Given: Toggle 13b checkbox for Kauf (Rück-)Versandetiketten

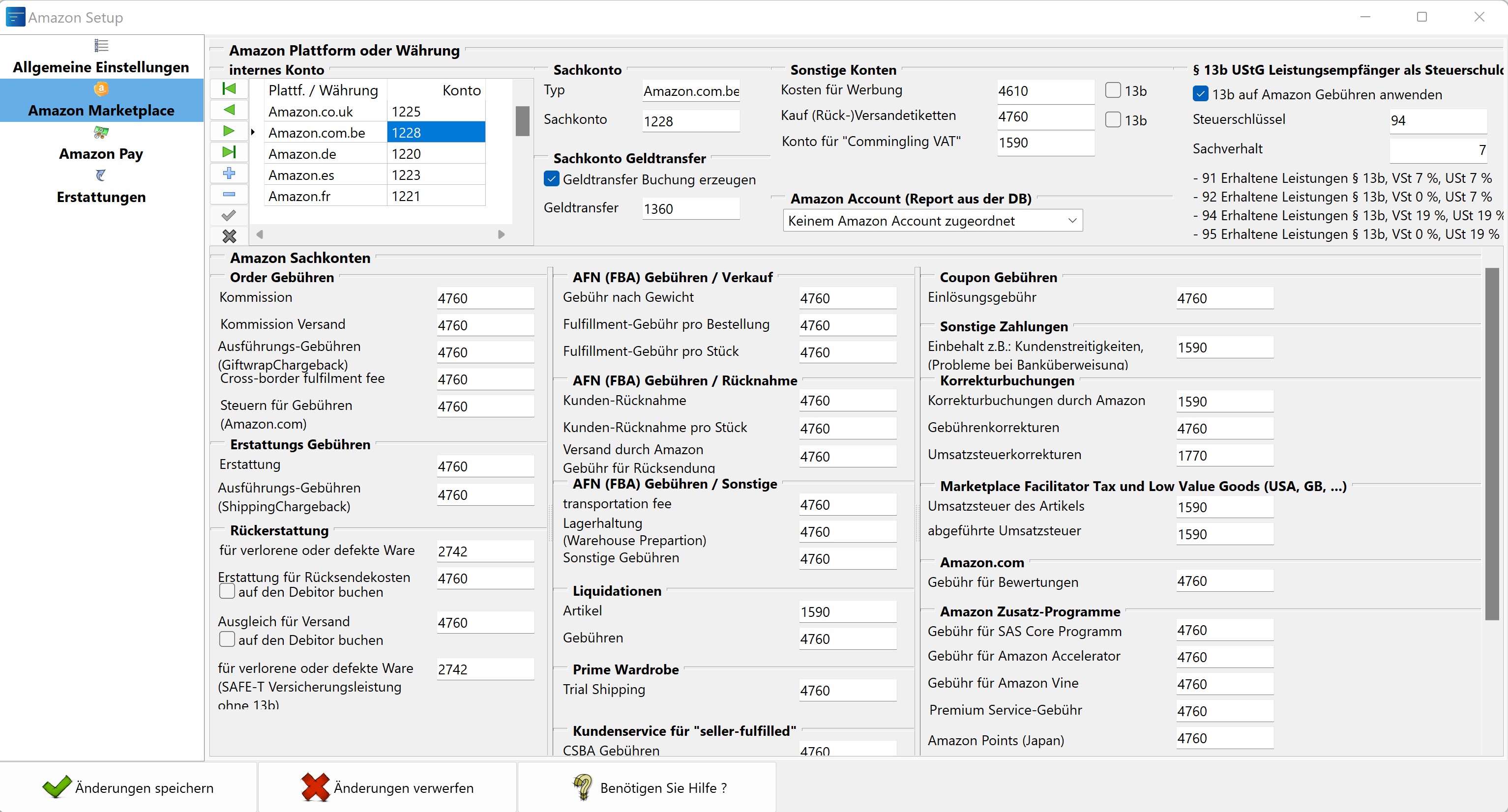Looking at the screenshot, I should (1113, 119).
